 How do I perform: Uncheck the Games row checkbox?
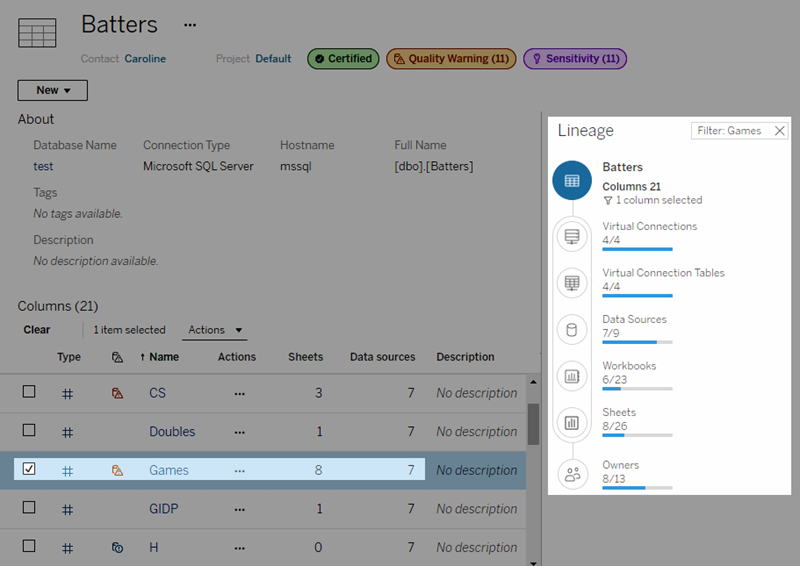pyautogui.click(x=29, y=469)
